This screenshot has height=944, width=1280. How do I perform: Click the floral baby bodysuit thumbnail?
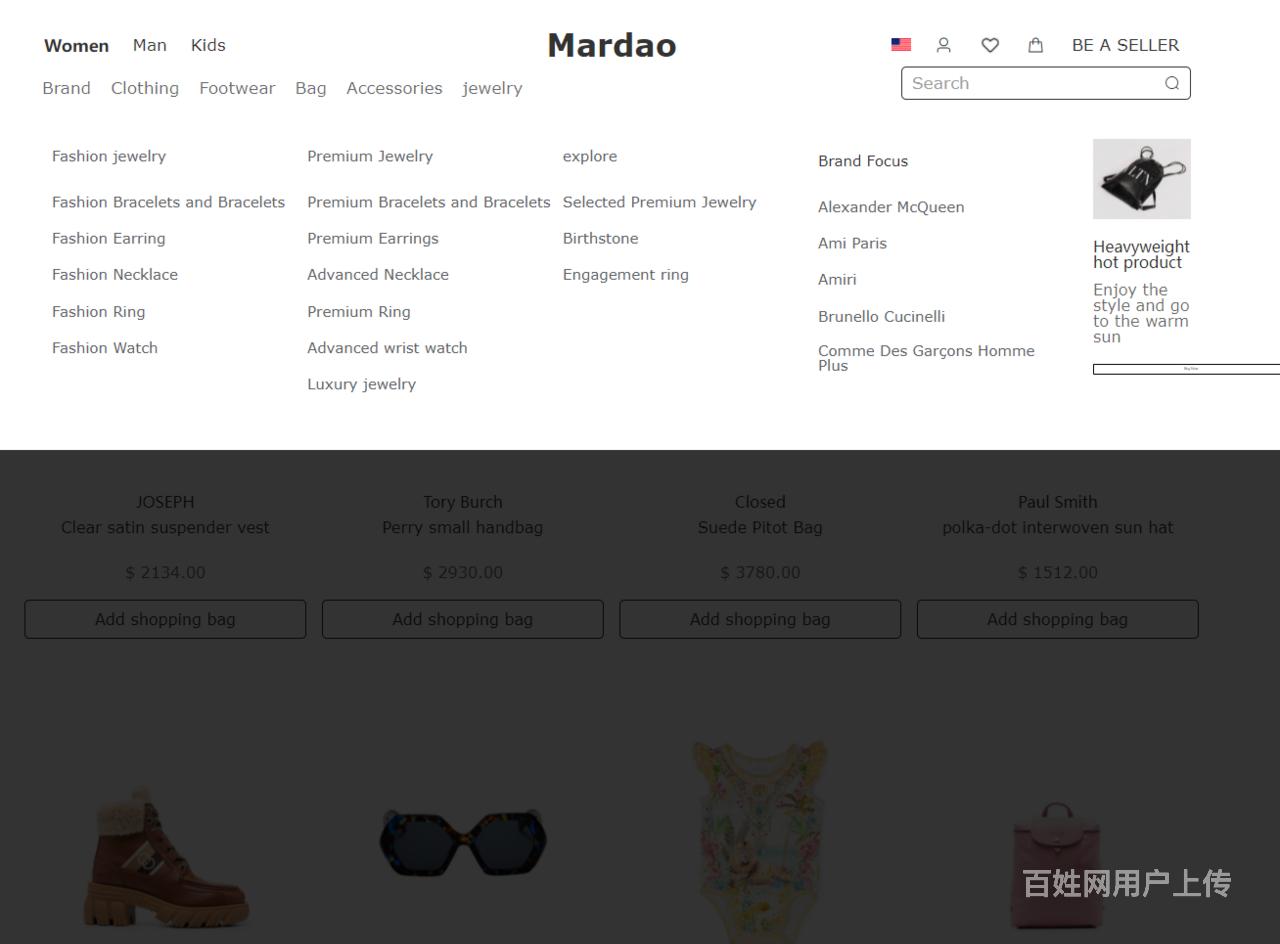point(760,840)
